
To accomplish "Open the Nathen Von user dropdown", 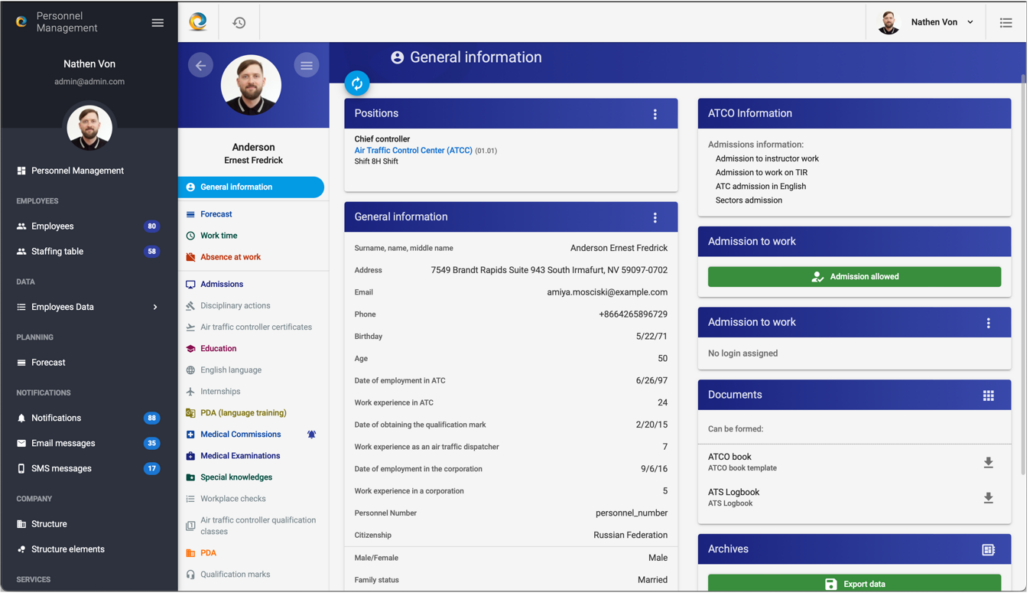I will (925, 22).
